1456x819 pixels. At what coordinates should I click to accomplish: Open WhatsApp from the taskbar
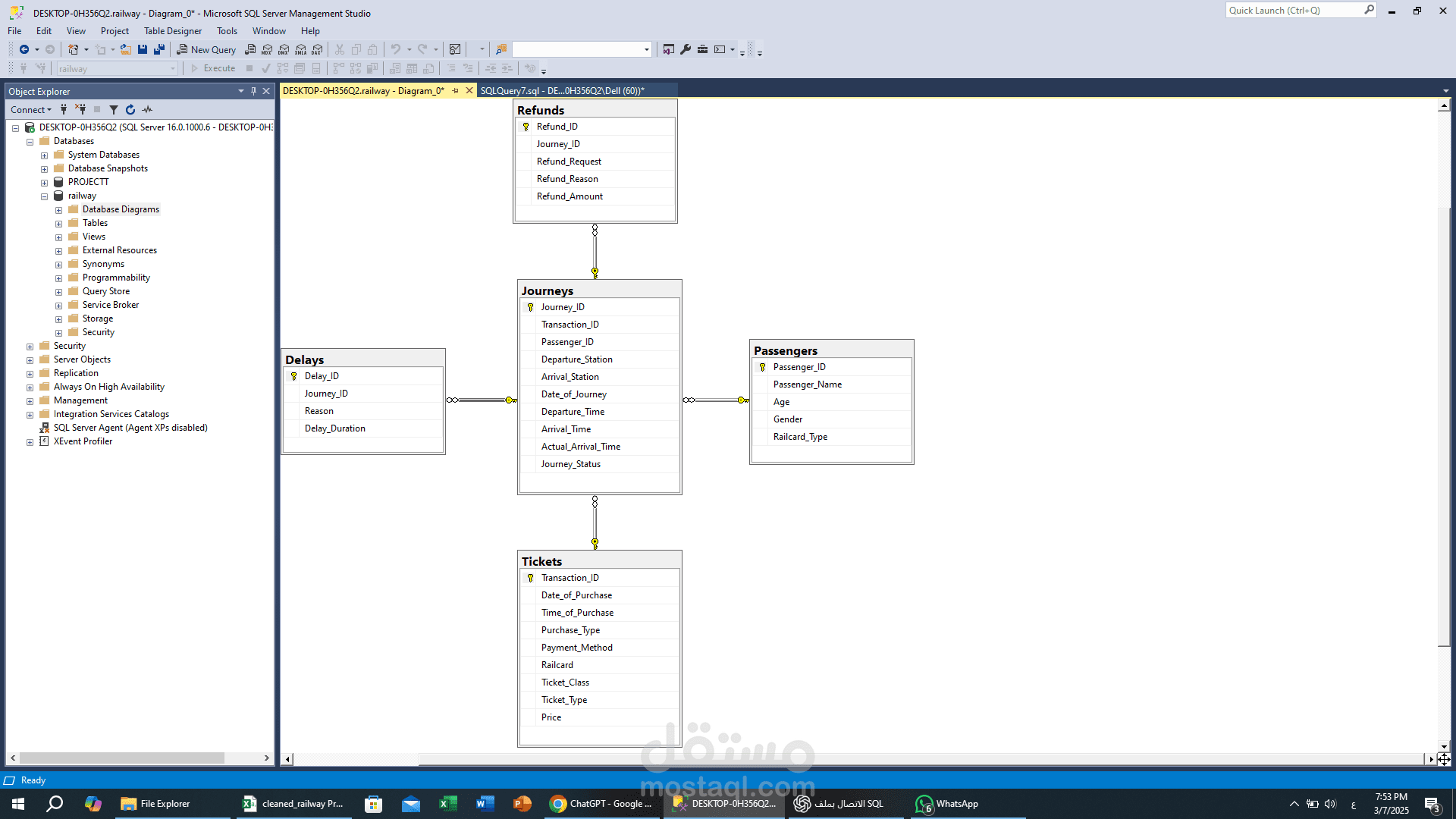[x=948, y=804]
